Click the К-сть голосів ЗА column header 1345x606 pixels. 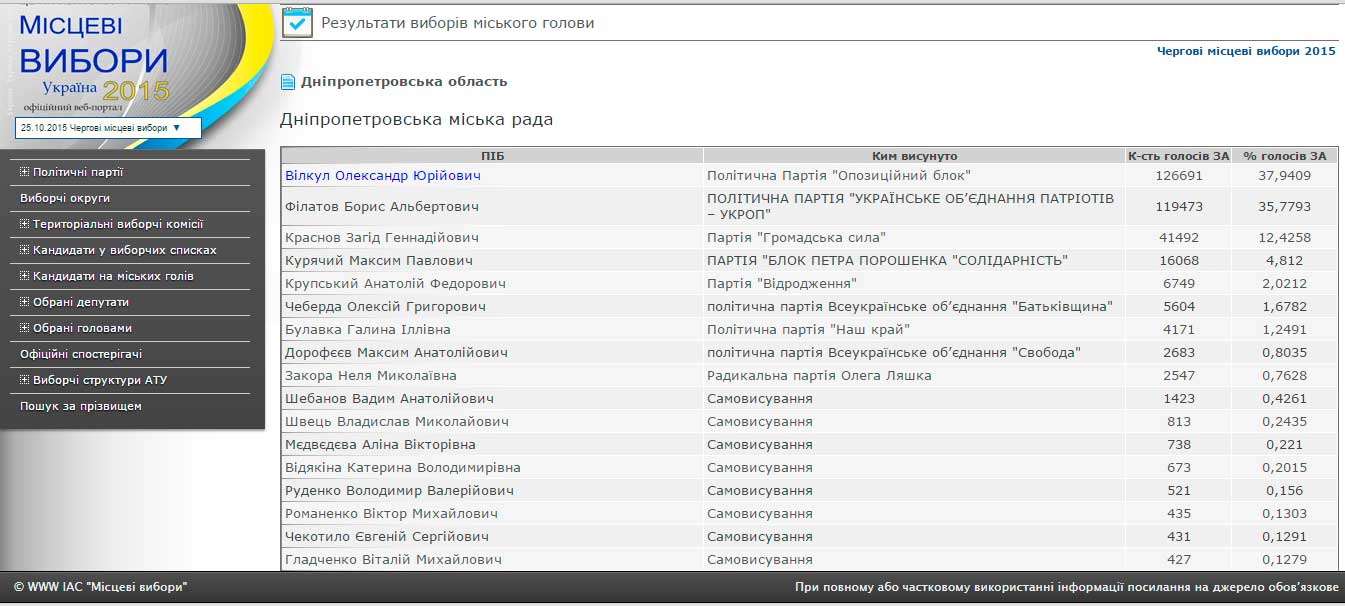[x=1178, y=156]
